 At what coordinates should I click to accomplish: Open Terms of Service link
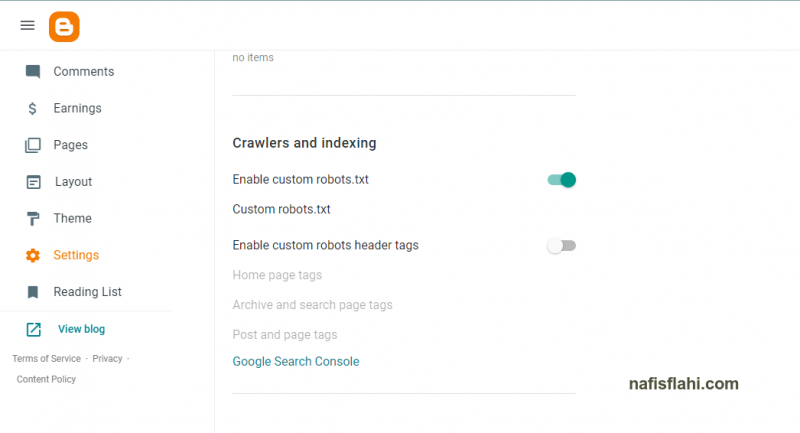(x=46, y=359)
